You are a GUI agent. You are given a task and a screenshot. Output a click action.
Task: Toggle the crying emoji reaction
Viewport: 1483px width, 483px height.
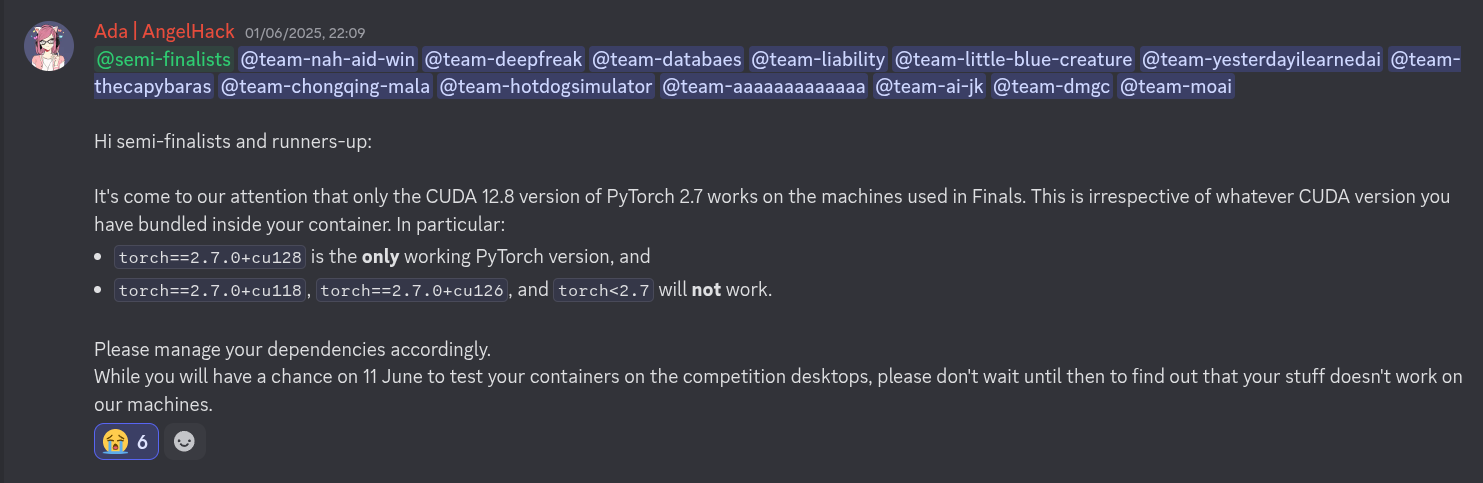click(x=126, y=441)
